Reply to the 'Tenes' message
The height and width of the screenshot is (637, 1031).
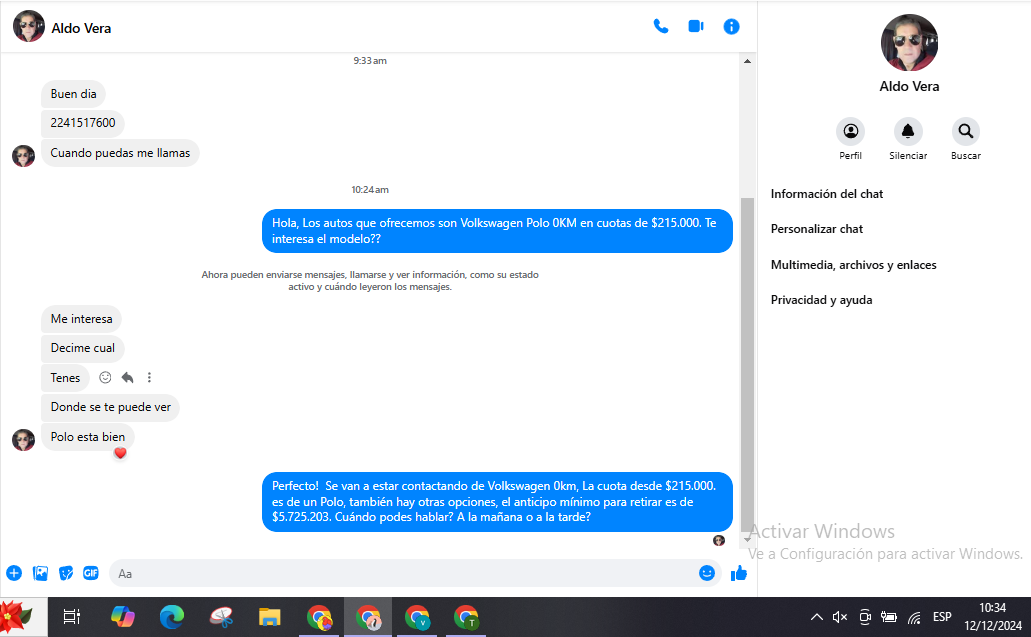[x=128, y=377]
